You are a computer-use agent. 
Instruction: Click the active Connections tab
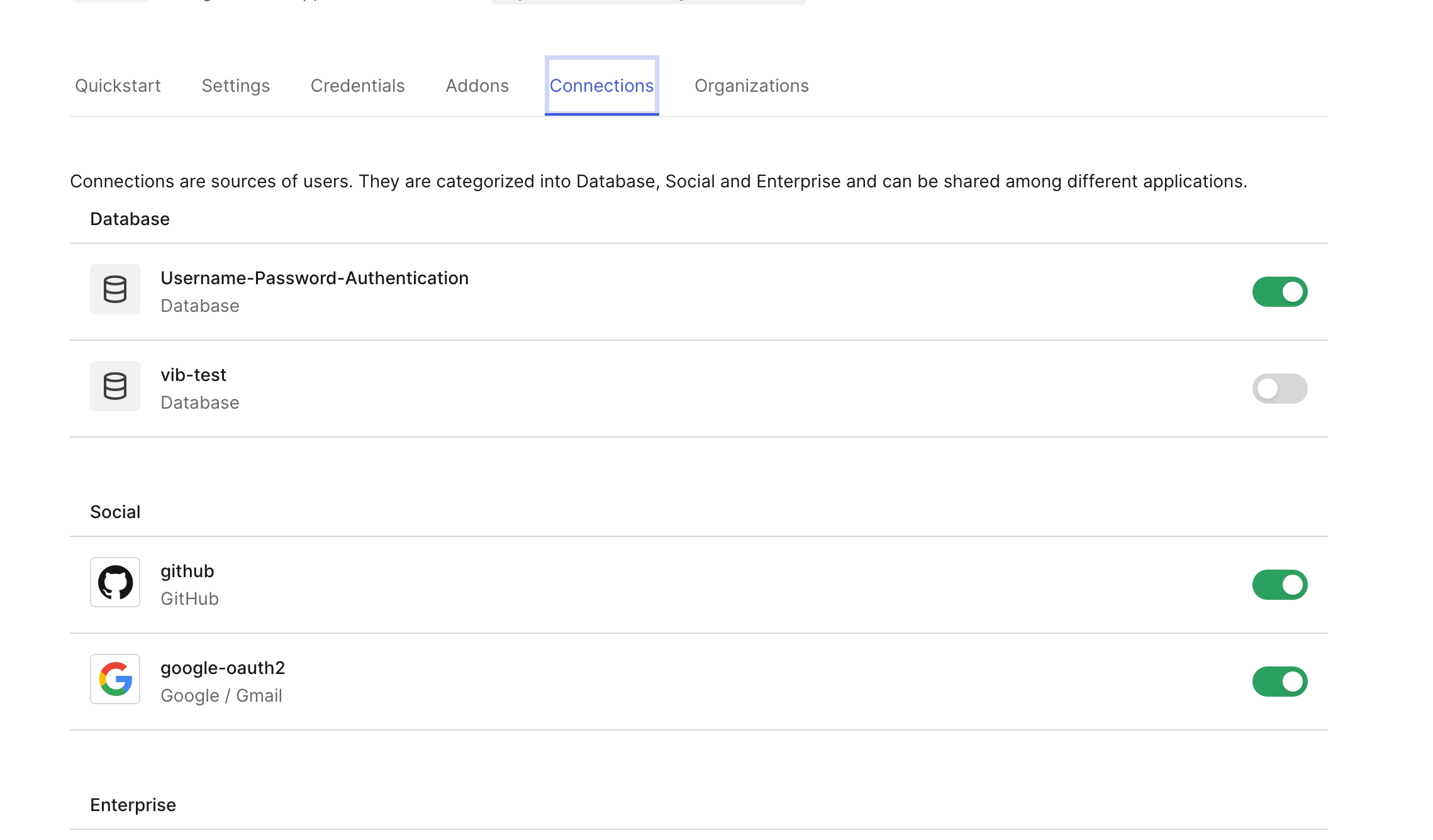[601, 86]
